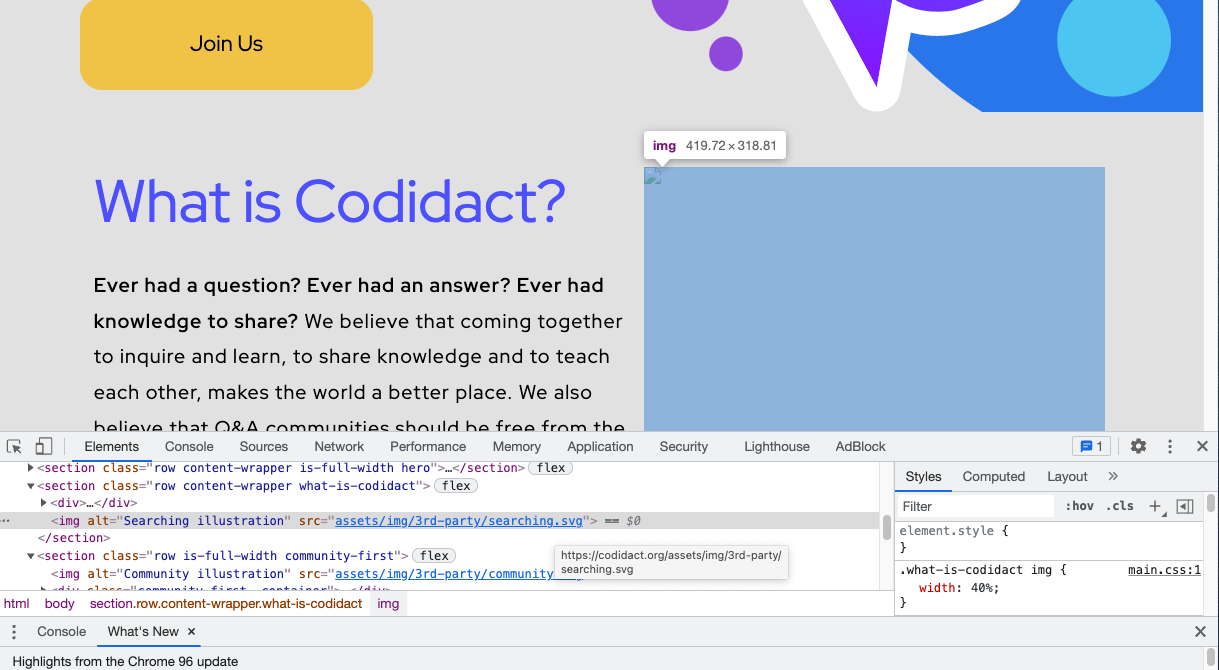Add new style rule with plus icon
Screen dimensions: 1219x670
click(x=1156, y=506)
